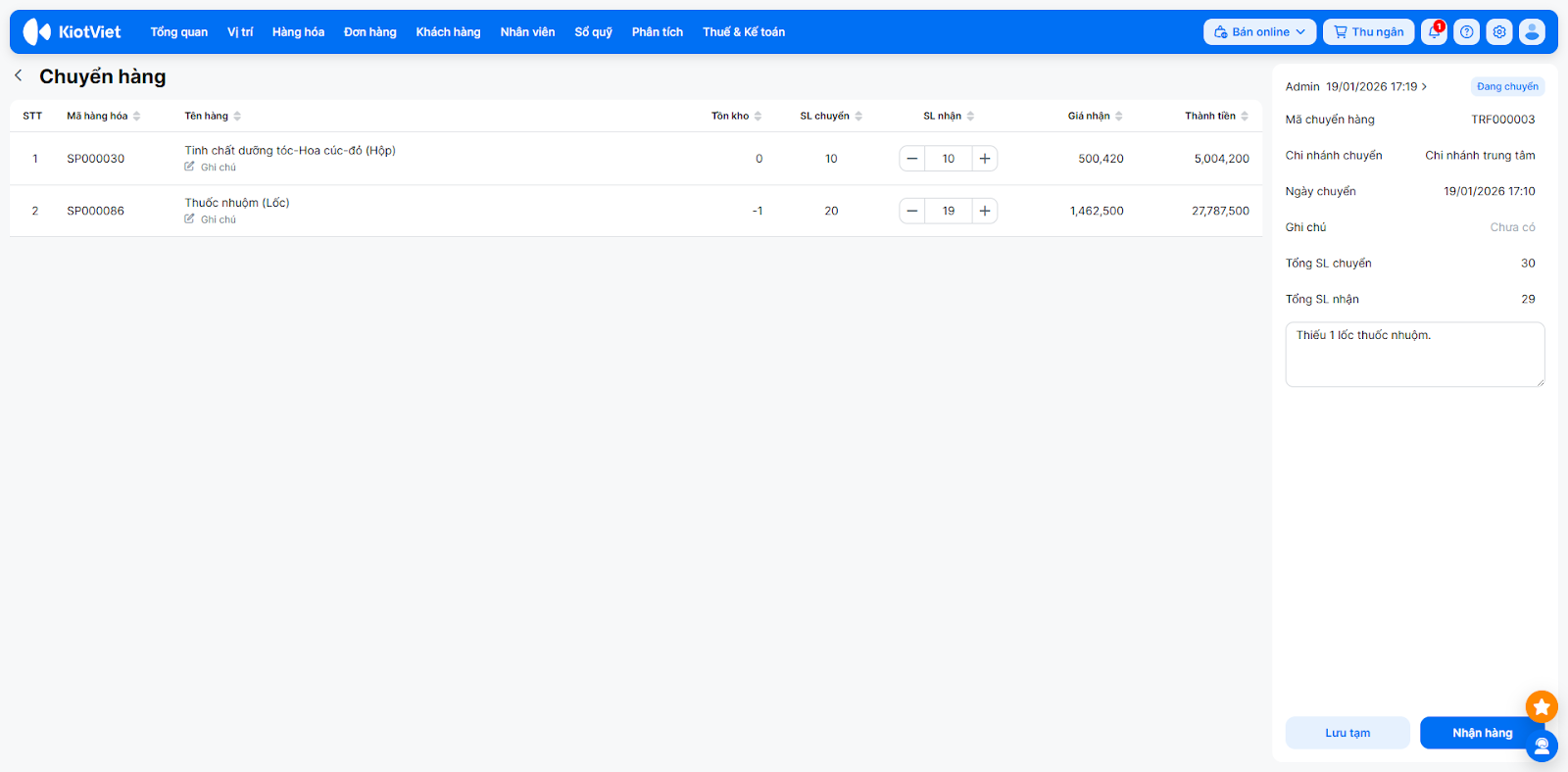1568x772 pixels.
Task: Decrease received quantity for SP000086
Action: pyautogui.click(x=912, y=211)
